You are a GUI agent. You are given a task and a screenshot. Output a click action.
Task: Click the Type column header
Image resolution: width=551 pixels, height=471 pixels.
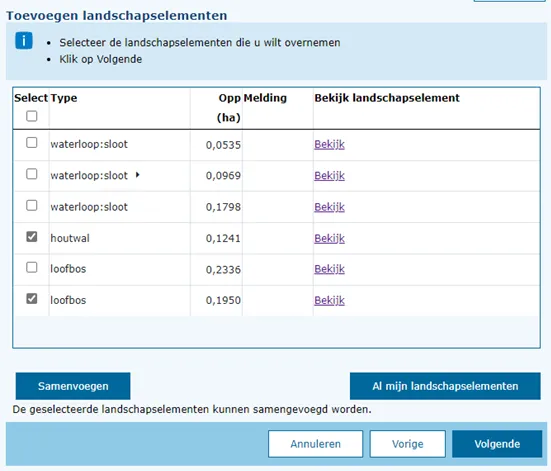(x=64, y=98)
